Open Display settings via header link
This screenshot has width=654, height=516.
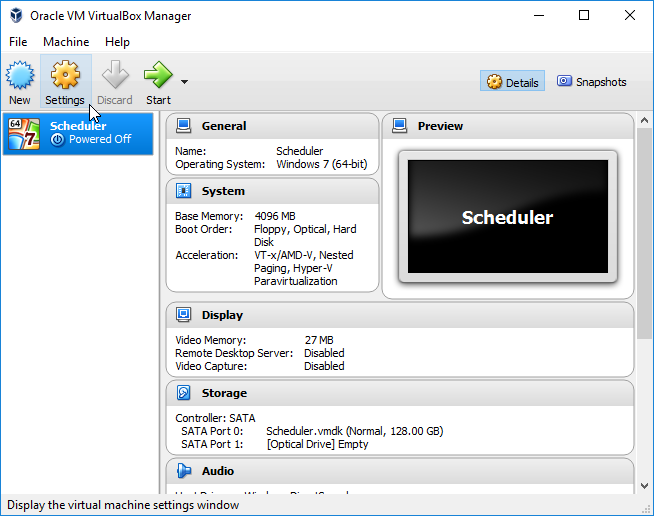pos(222,315)
